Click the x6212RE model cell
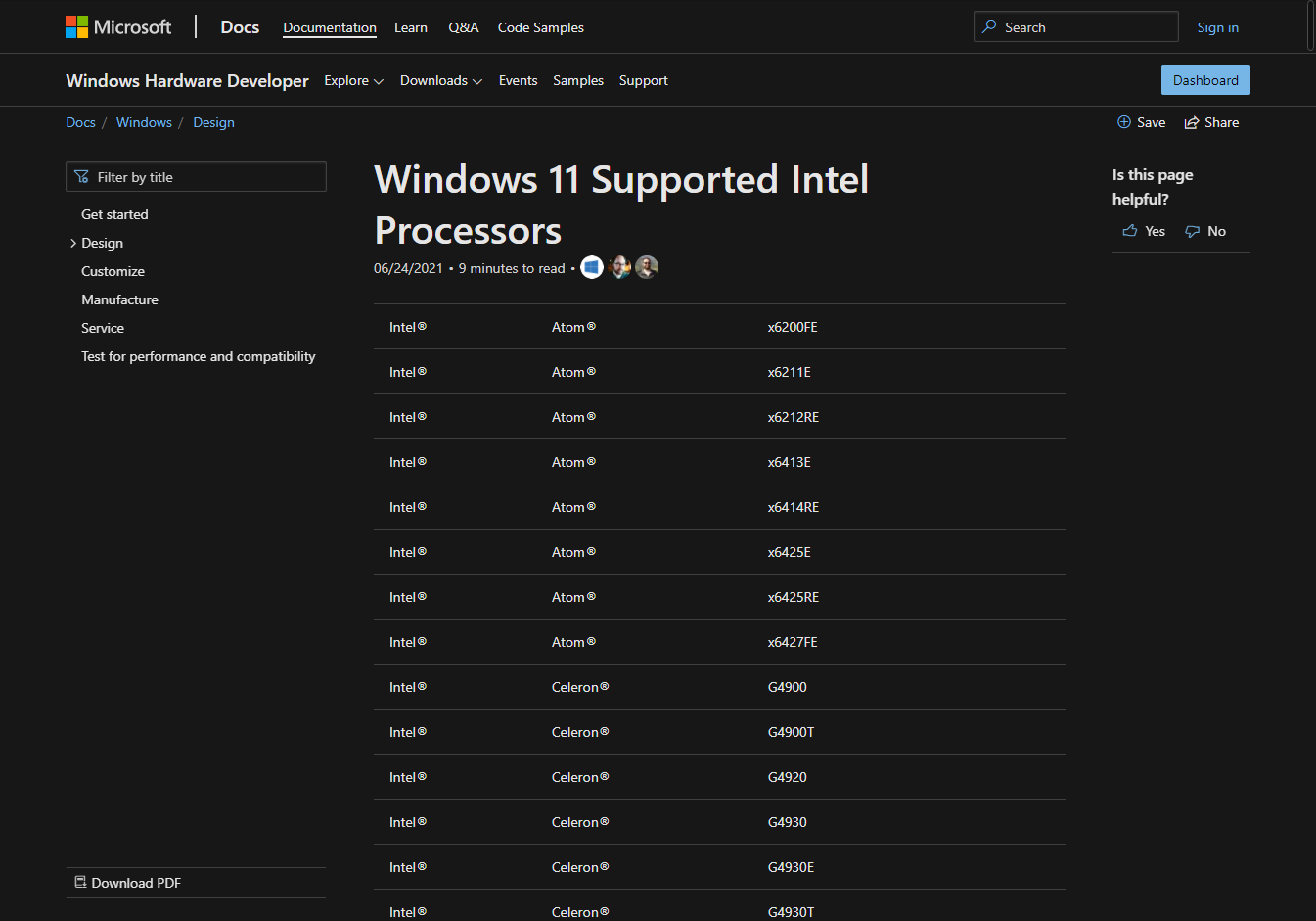 pos(794,417)
